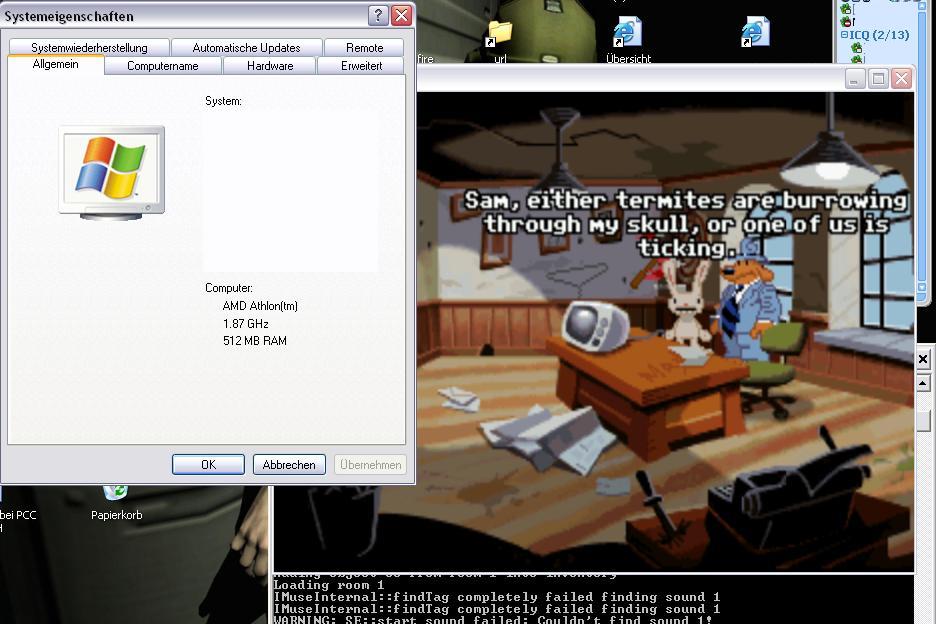
Task: Maximize the Sam & Max game window
Action: pos(878,78)
